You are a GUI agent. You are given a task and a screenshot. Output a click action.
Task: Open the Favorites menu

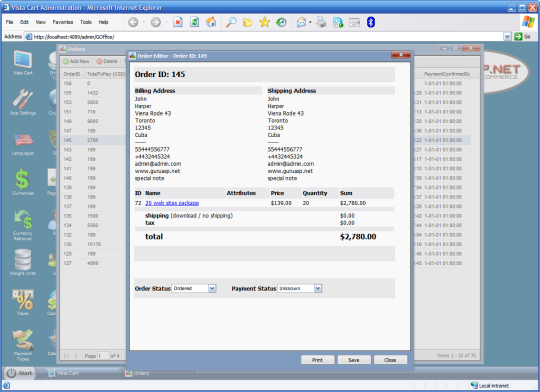click(63, 22)
